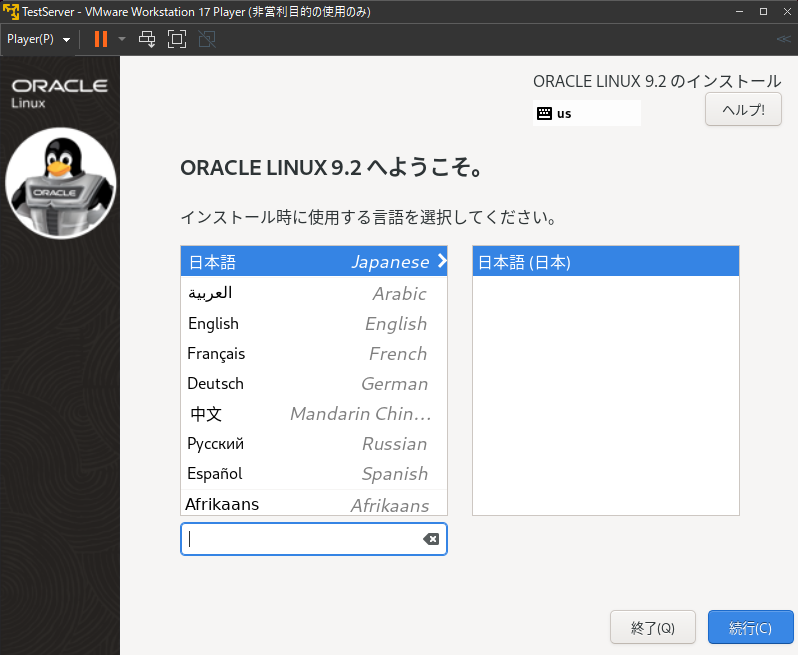Choose 日本語 (日本) locale
The height and width of the screenshot is (655, 798).
click(606, 262)
